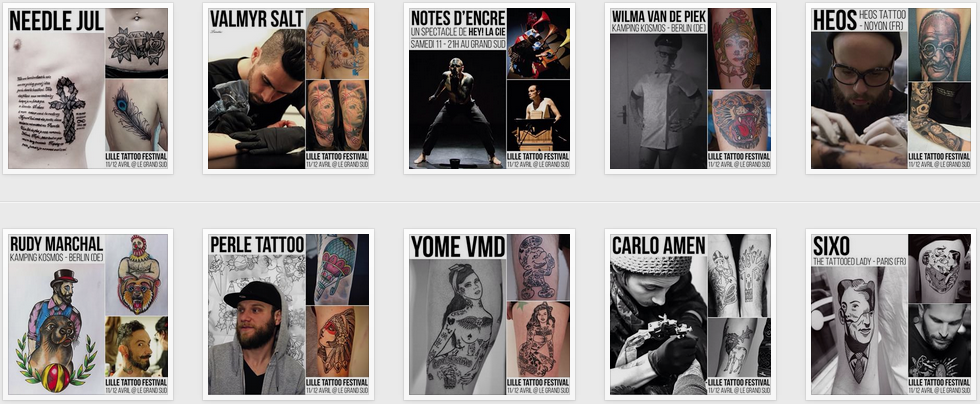This screenshot has width=980, height=404.
Task: Open the Sixo artist card
Action: coord(891,314)
